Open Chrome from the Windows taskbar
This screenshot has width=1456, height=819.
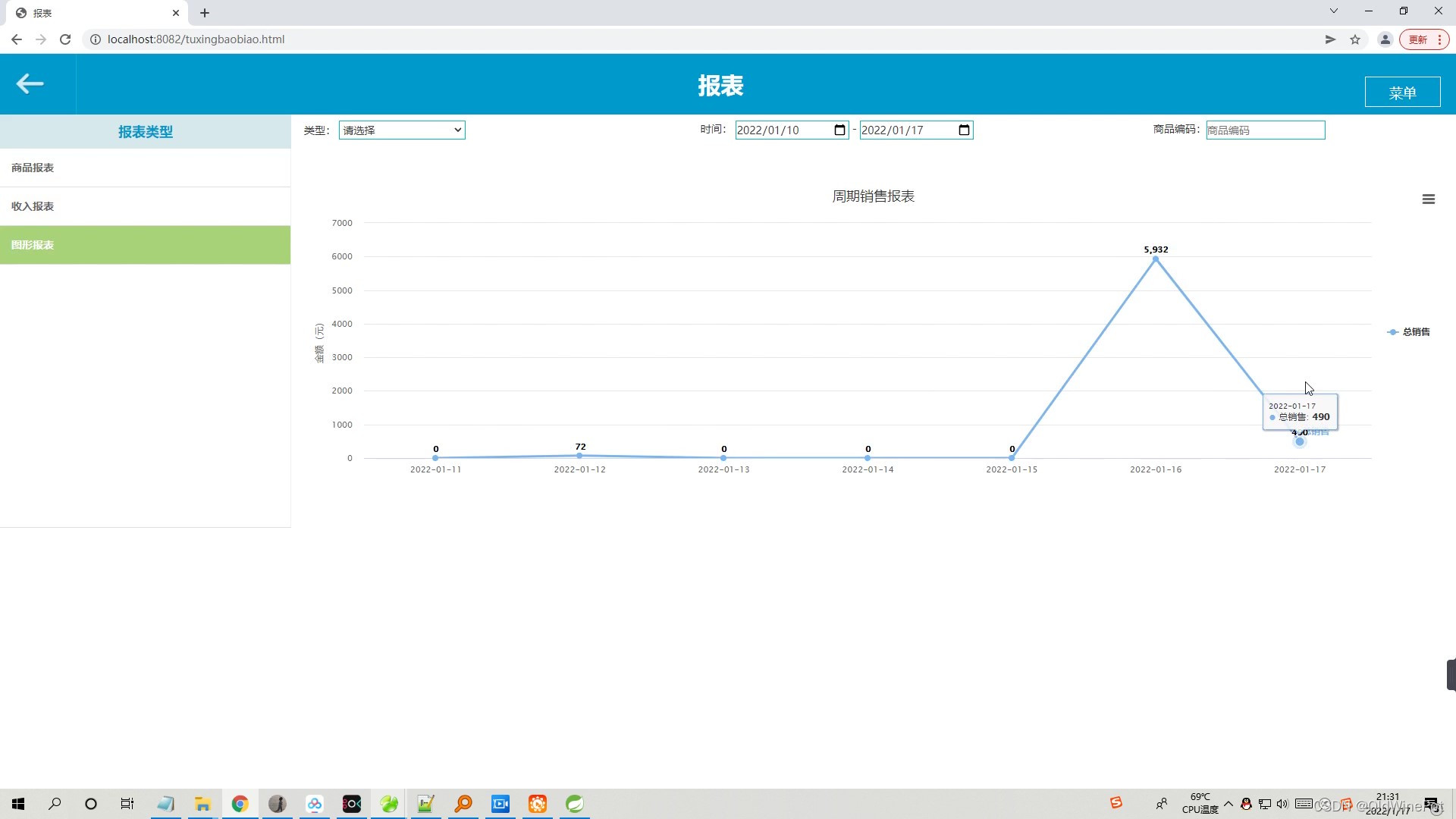pos(240,804)
